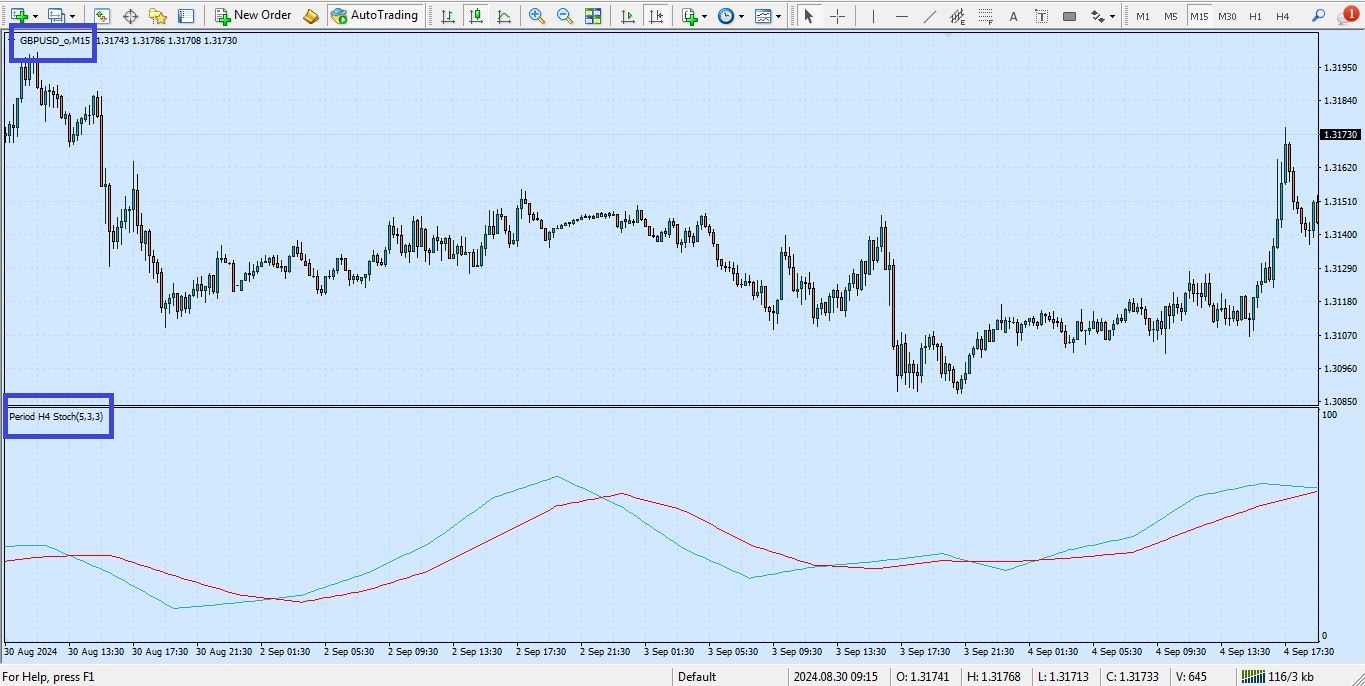
Task: Click the Period H4 Stoch(5,3,3) label
Action: (56, 416)
